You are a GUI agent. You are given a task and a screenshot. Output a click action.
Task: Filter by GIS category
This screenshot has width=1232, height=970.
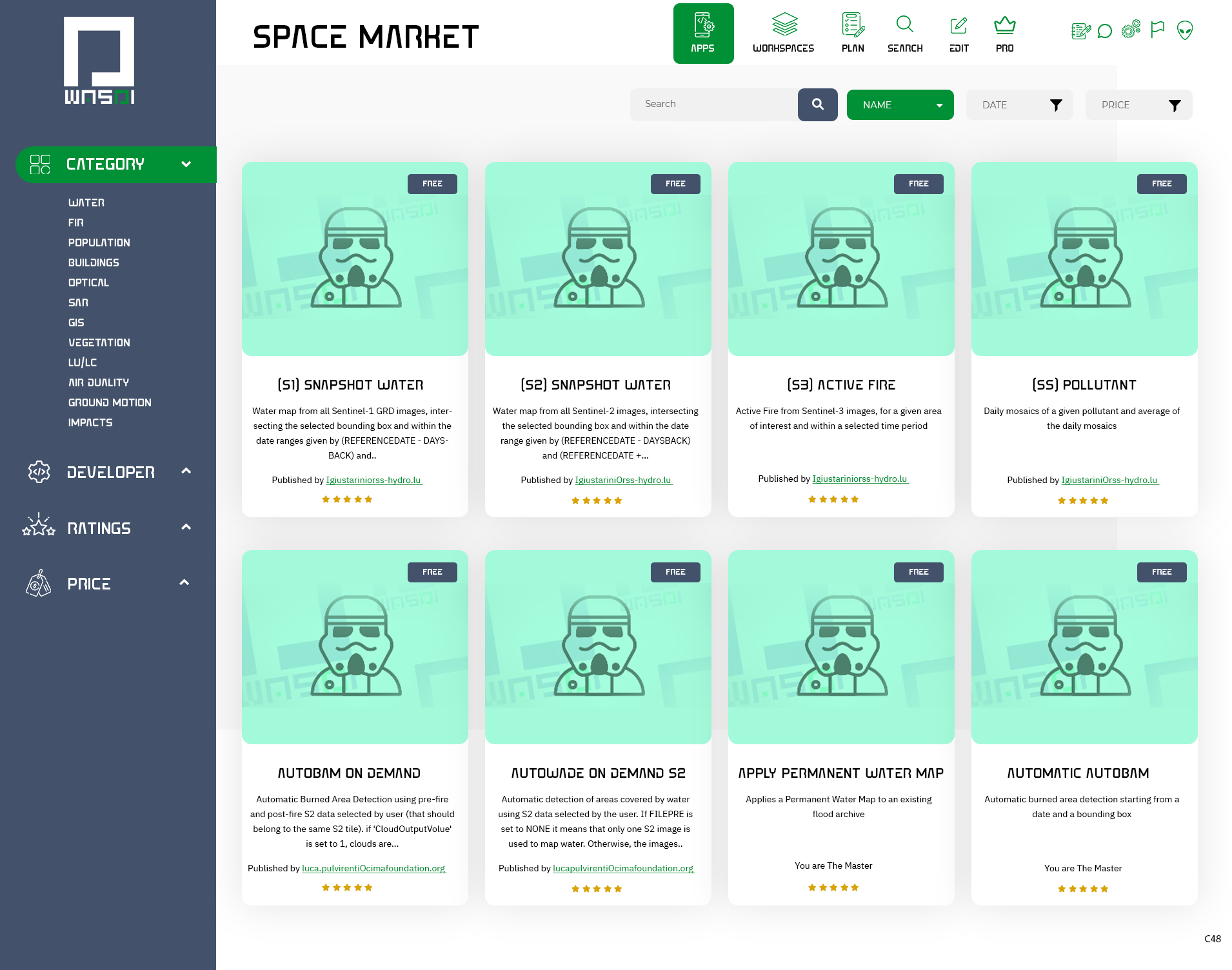tap(76, 322)
